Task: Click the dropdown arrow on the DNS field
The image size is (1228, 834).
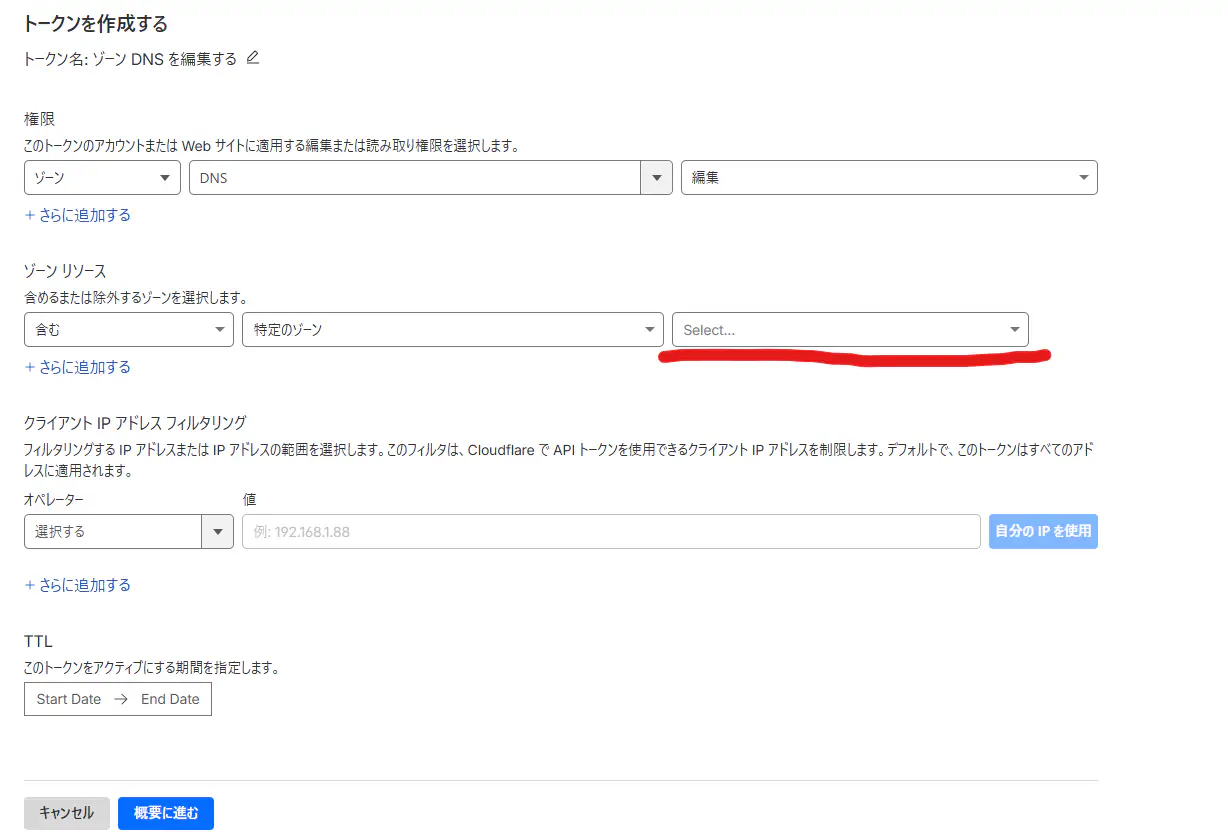Action: click(657, 177)
